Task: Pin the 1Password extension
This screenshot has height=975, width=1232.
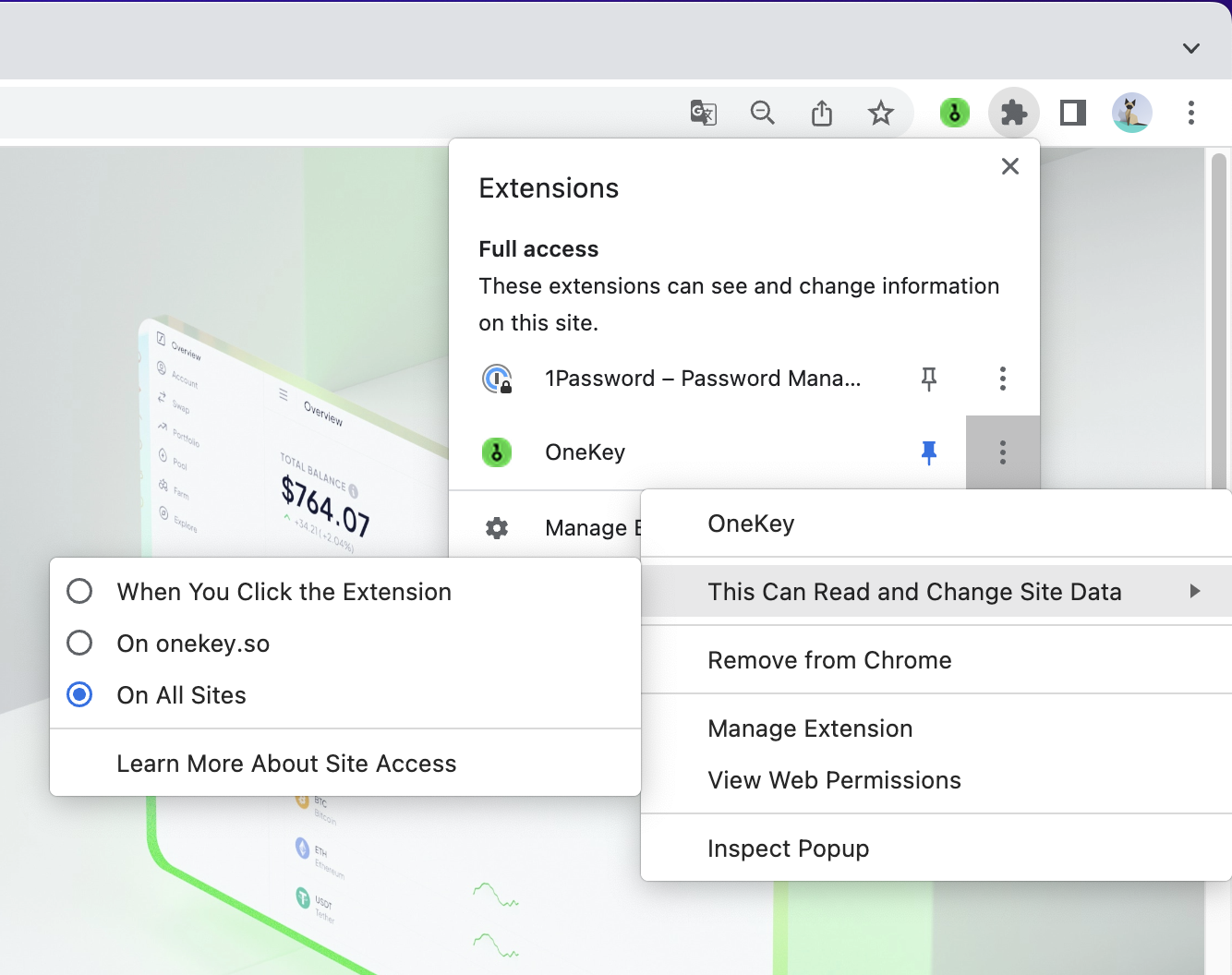Action: (929, 379)
